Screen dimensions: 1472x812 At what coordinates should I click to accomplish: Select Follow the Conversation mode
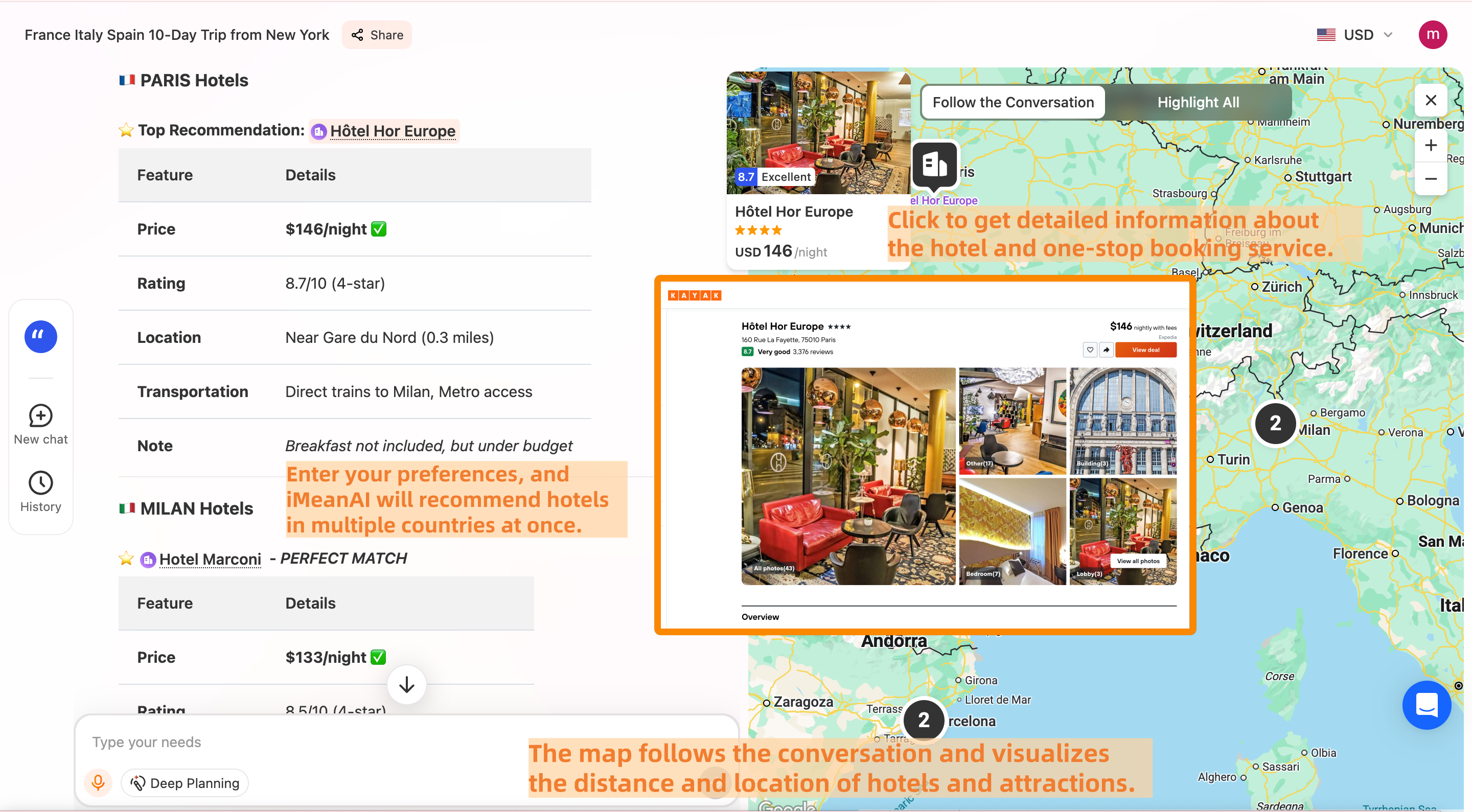pos(1013,102)
